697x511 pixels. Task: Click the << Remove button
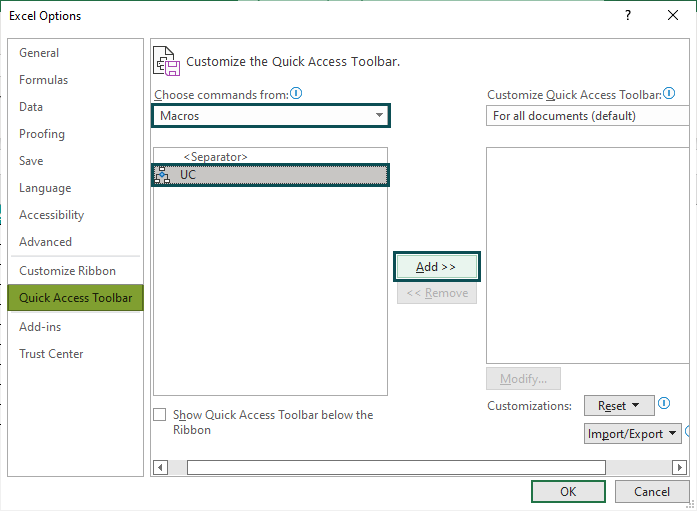[437, 293]
